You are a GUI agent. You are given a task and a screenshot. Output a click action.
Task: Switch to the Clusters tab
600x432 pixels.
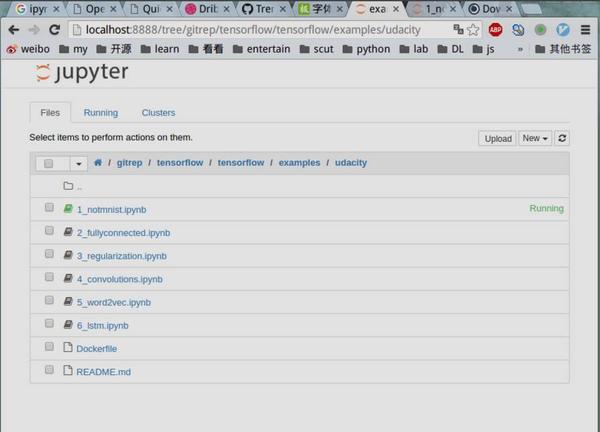158,113
